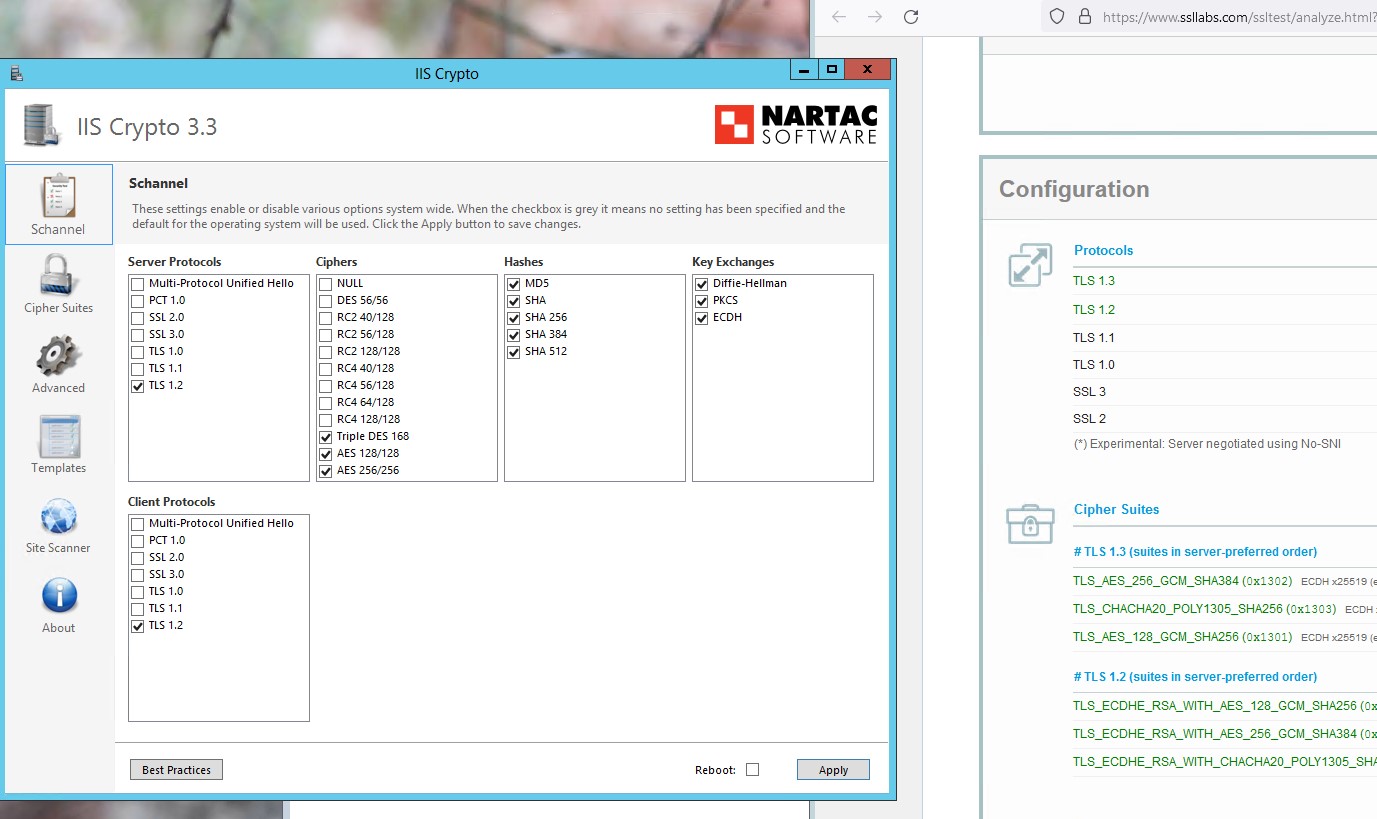The image size is (1377, 819).
Task: Click the Cipher Suites lock icon in SSL Labs
Action: [x=1030, y=523]
